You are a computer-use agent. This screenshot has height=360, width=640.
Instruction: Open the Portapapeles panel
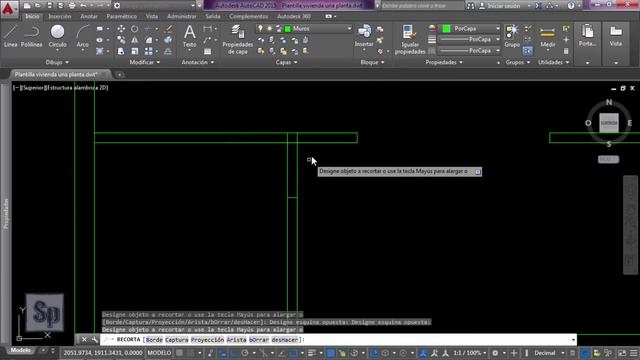point(587,36)
